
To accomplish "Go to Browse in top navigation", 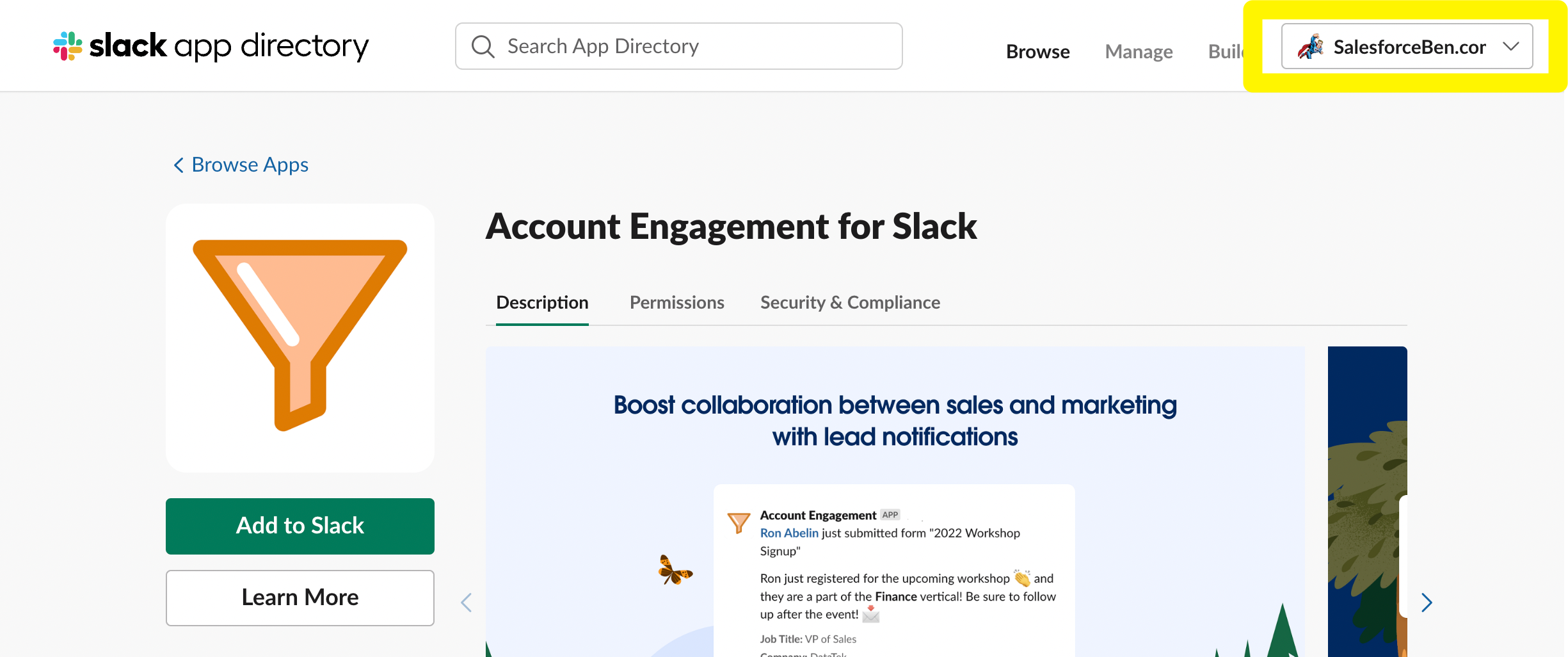I will pyautogui.click(x=1038, y=51).
